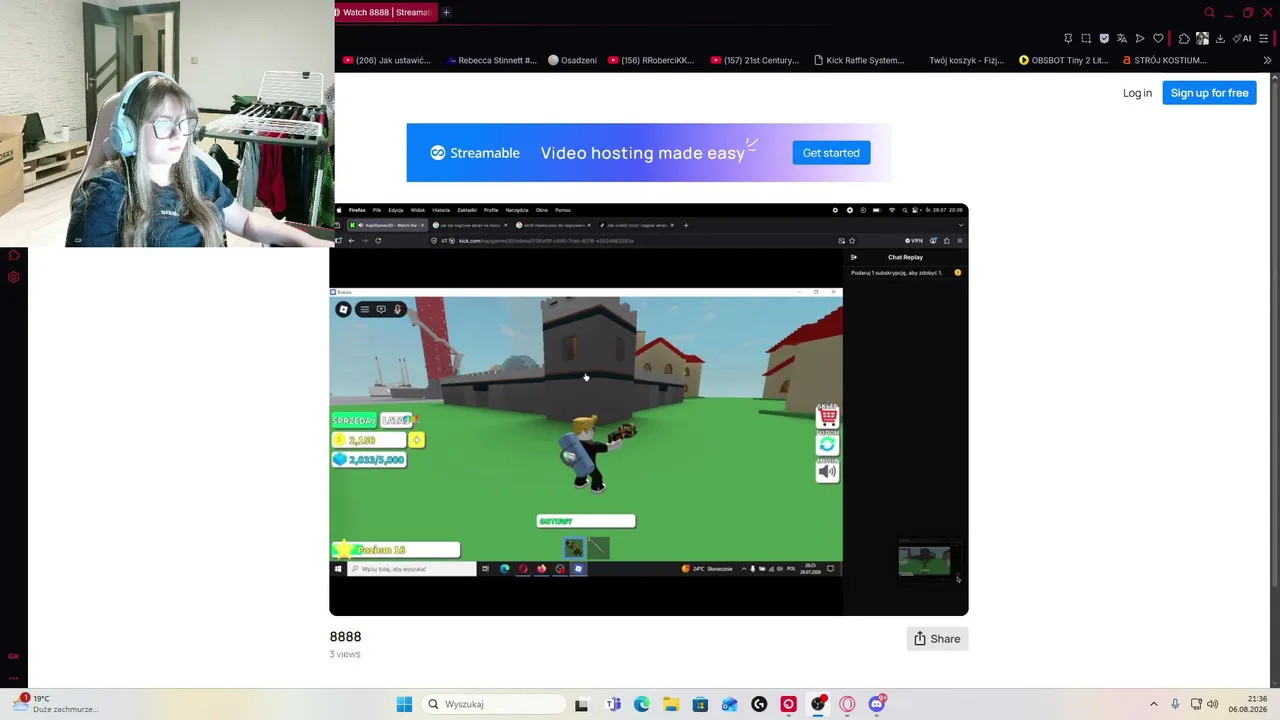Click the player send-arrow icon in toolbar
The height and width of the screenshot is (720, 1280).
[1140, 38]
